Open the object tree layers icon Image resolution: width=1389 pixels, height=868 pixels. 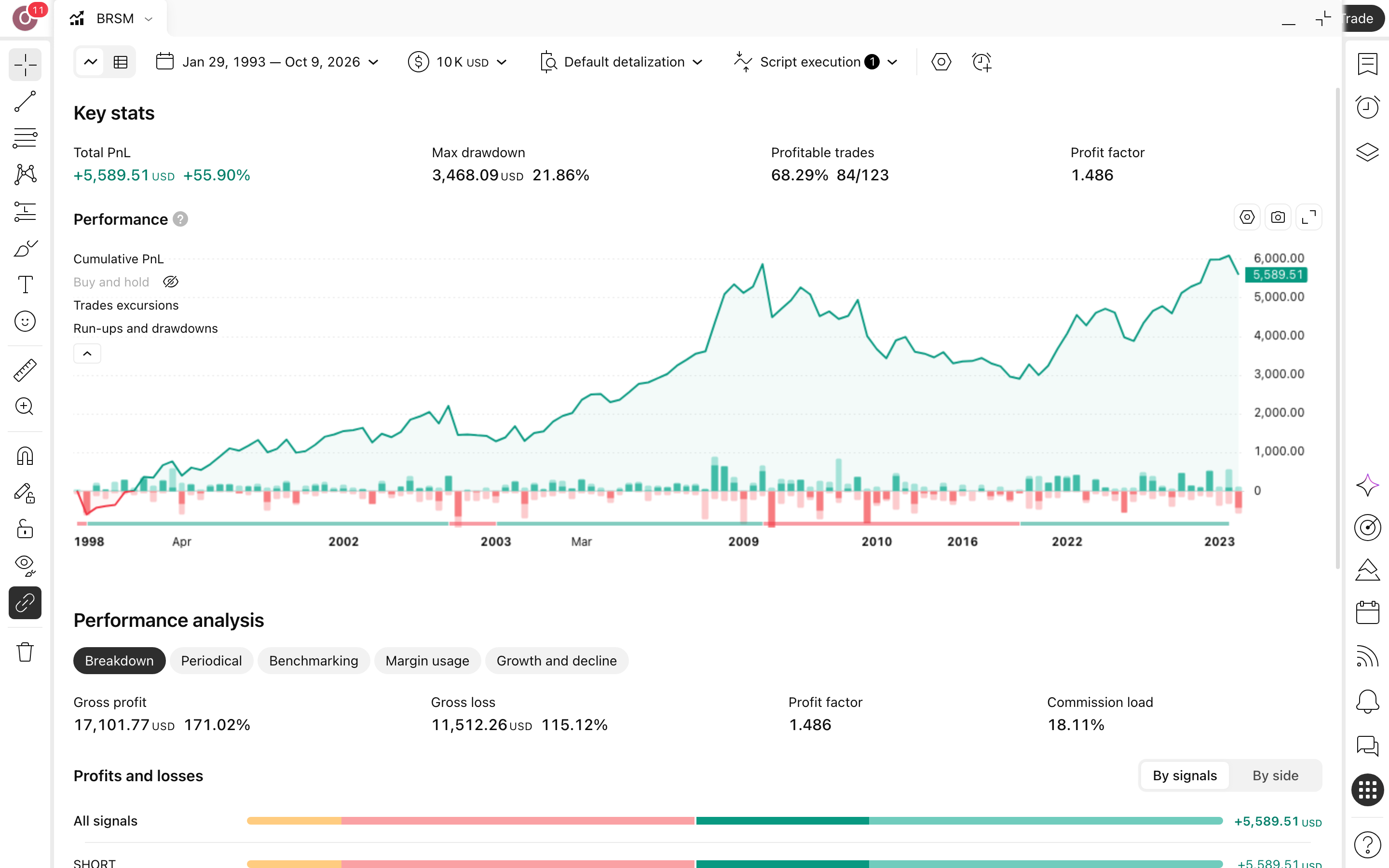1367,151
